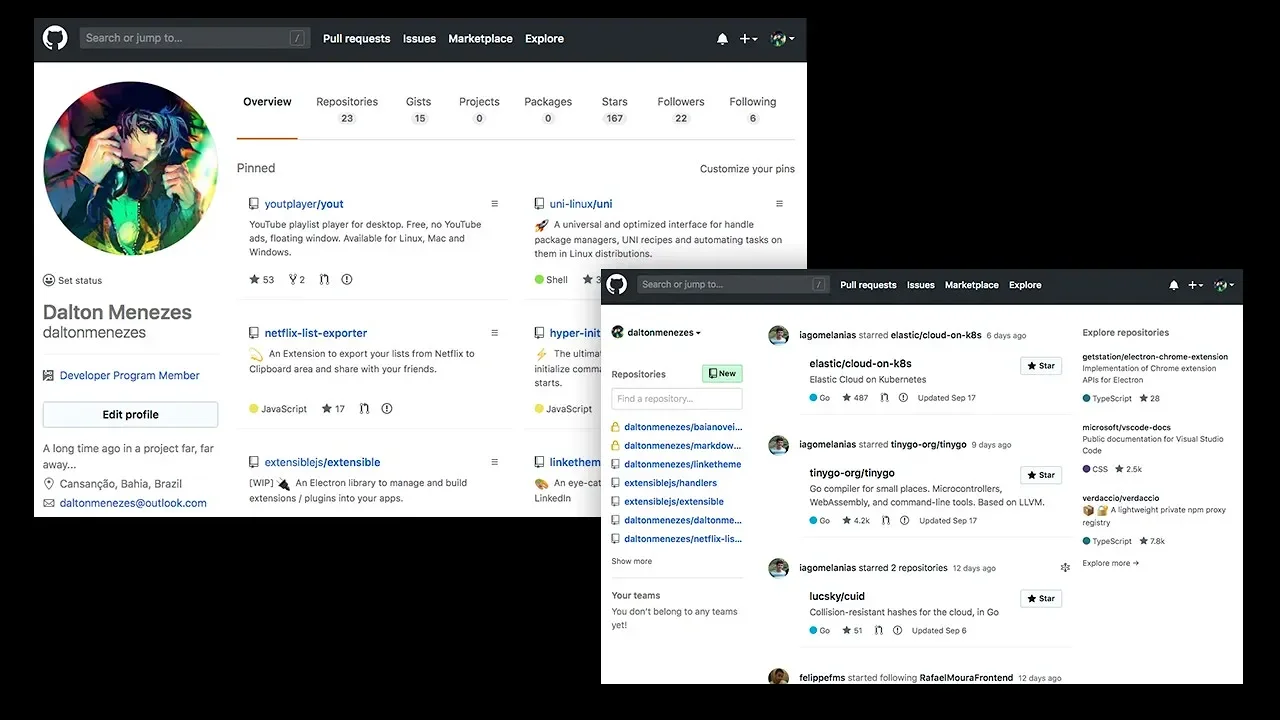Open Issues in profile window
The height and width of the screenshot is (720, 1280).
point(419,39)
